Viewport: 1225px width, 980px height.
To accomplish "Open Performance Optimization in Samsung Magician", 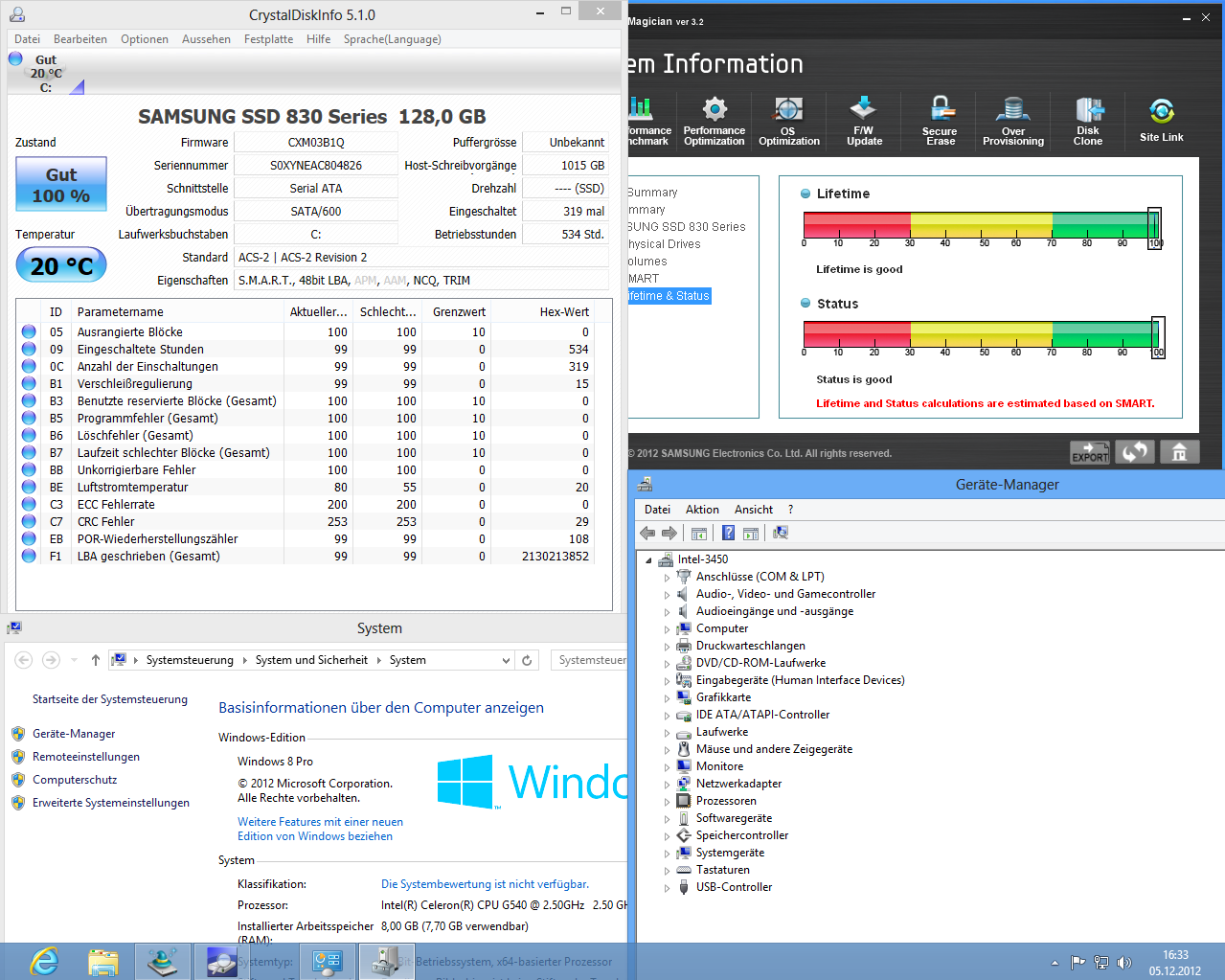I will pyautogui.click(x=714, y=120).
